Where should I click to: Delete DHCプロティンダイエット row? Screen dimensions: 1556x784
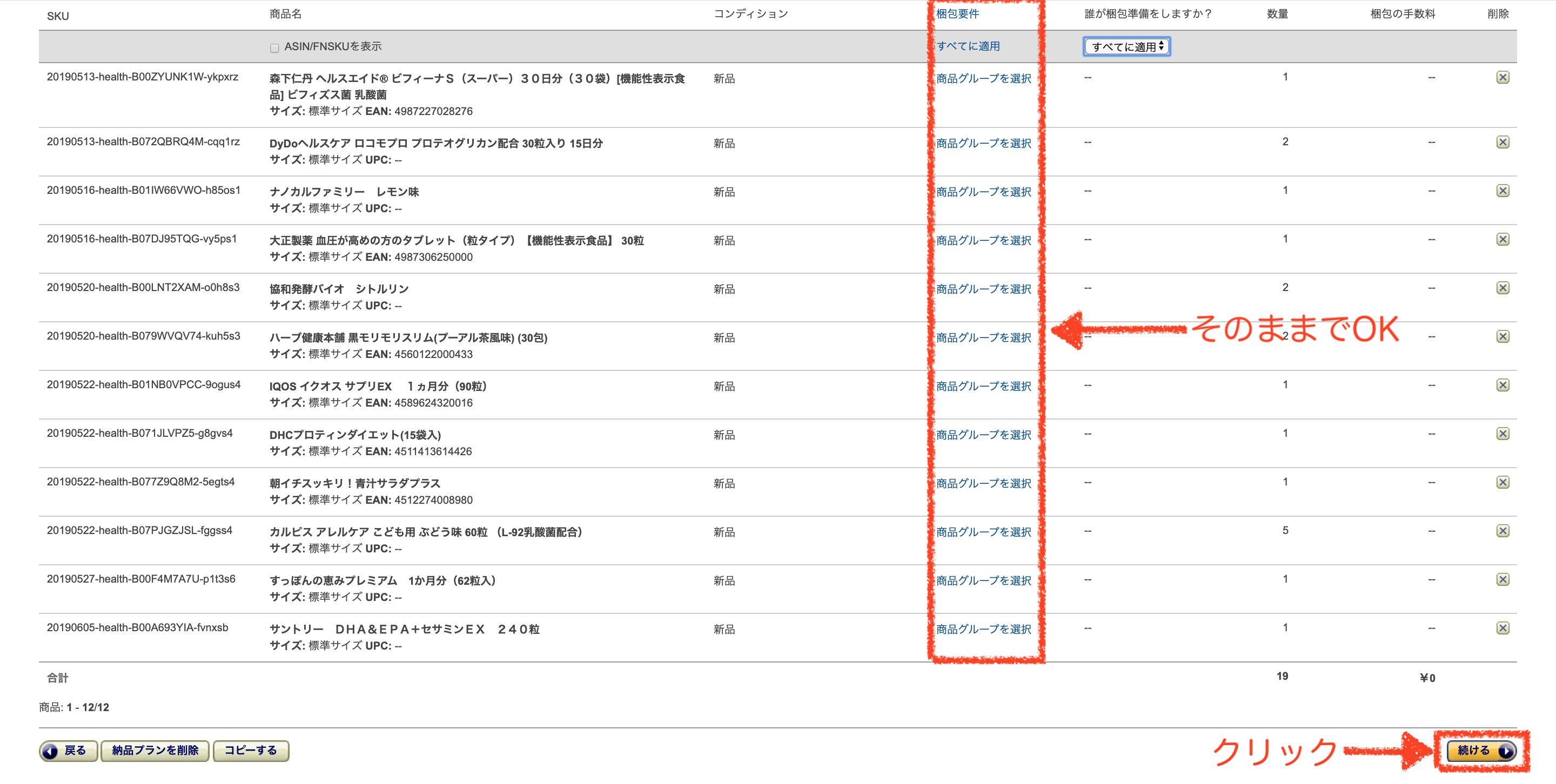pyautogui.click(x=1502, y=434)
